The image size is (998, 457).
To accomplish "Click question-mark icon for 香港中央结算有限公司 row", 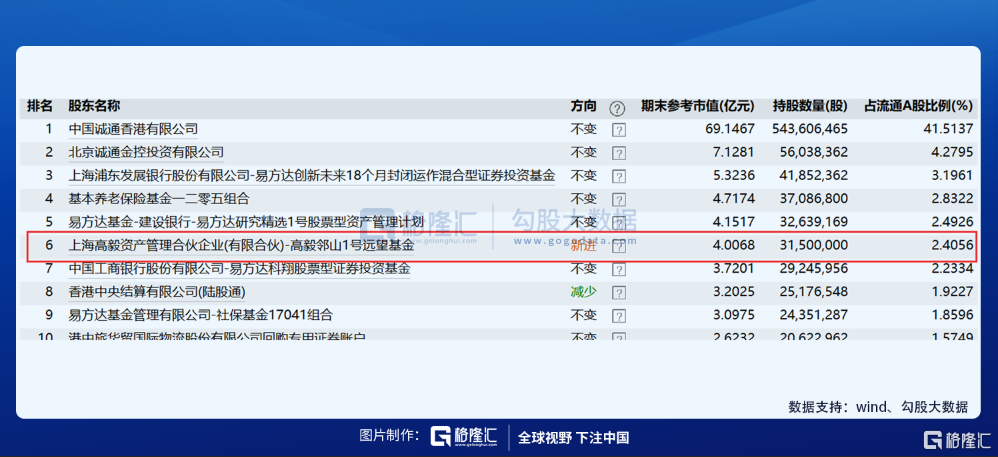I will (618, 293).
